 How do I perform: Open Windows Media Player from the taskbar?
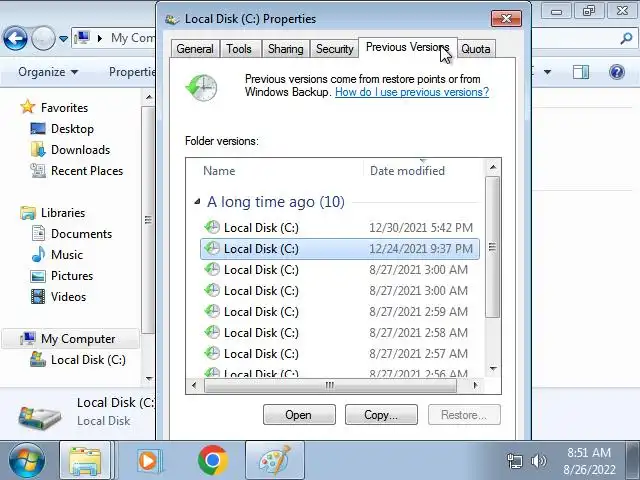coord(149,461)
